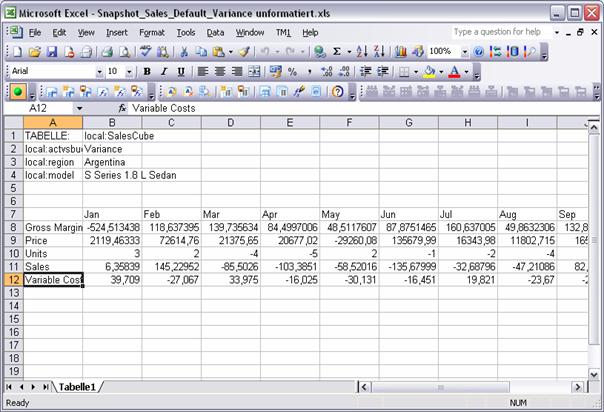
Task: Expand the zoom percentage dropdown
Action: (x=463, y=51)
